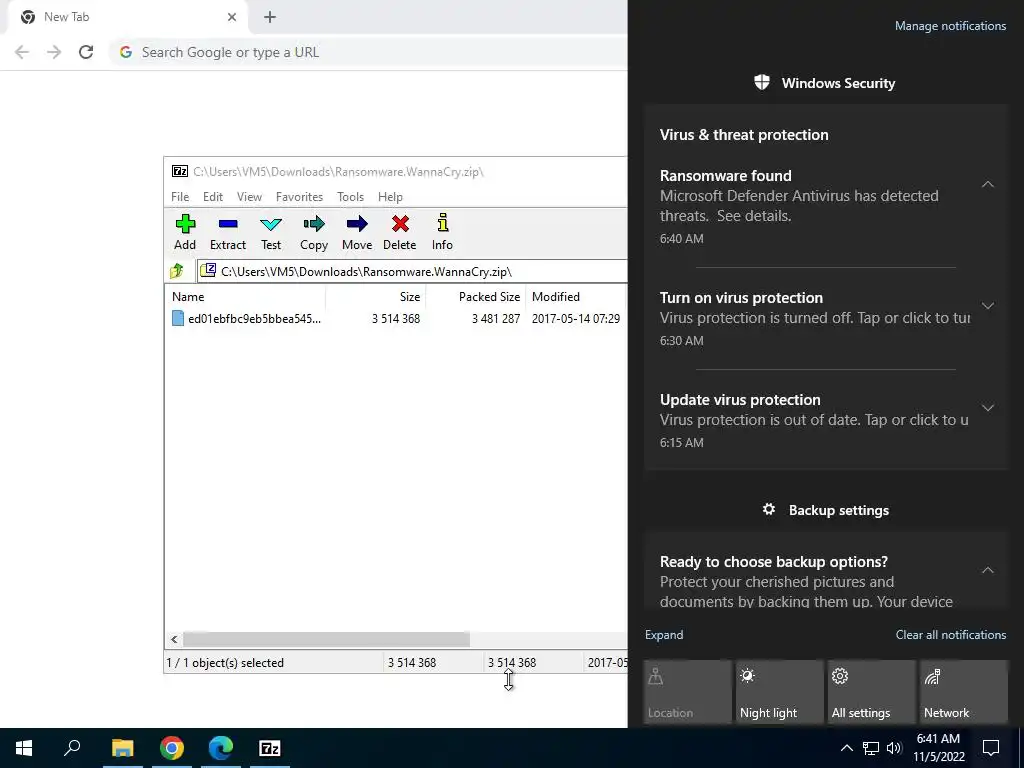Open the File menu in 7-Zip
Screen dimensions: 1024x768
[x=180, y=197]
